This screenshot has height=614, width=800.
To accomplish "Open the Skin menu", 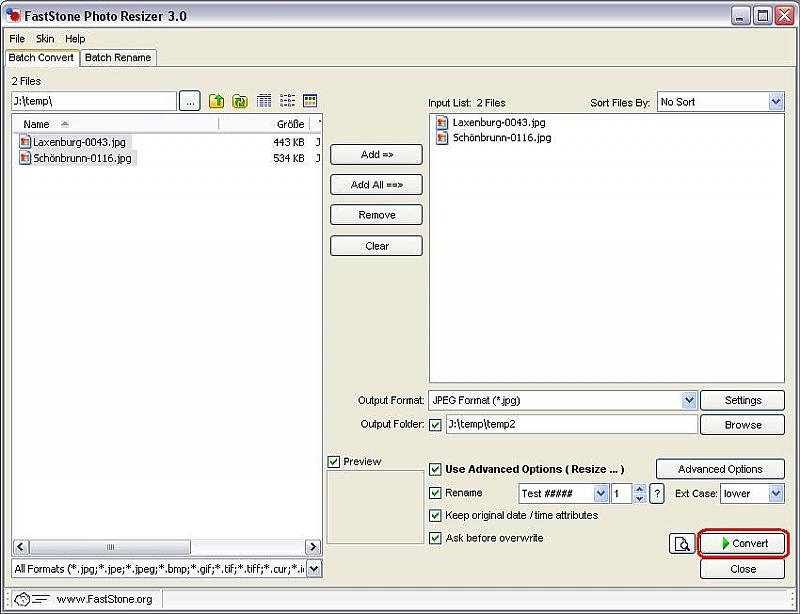I will coord(45,39).
